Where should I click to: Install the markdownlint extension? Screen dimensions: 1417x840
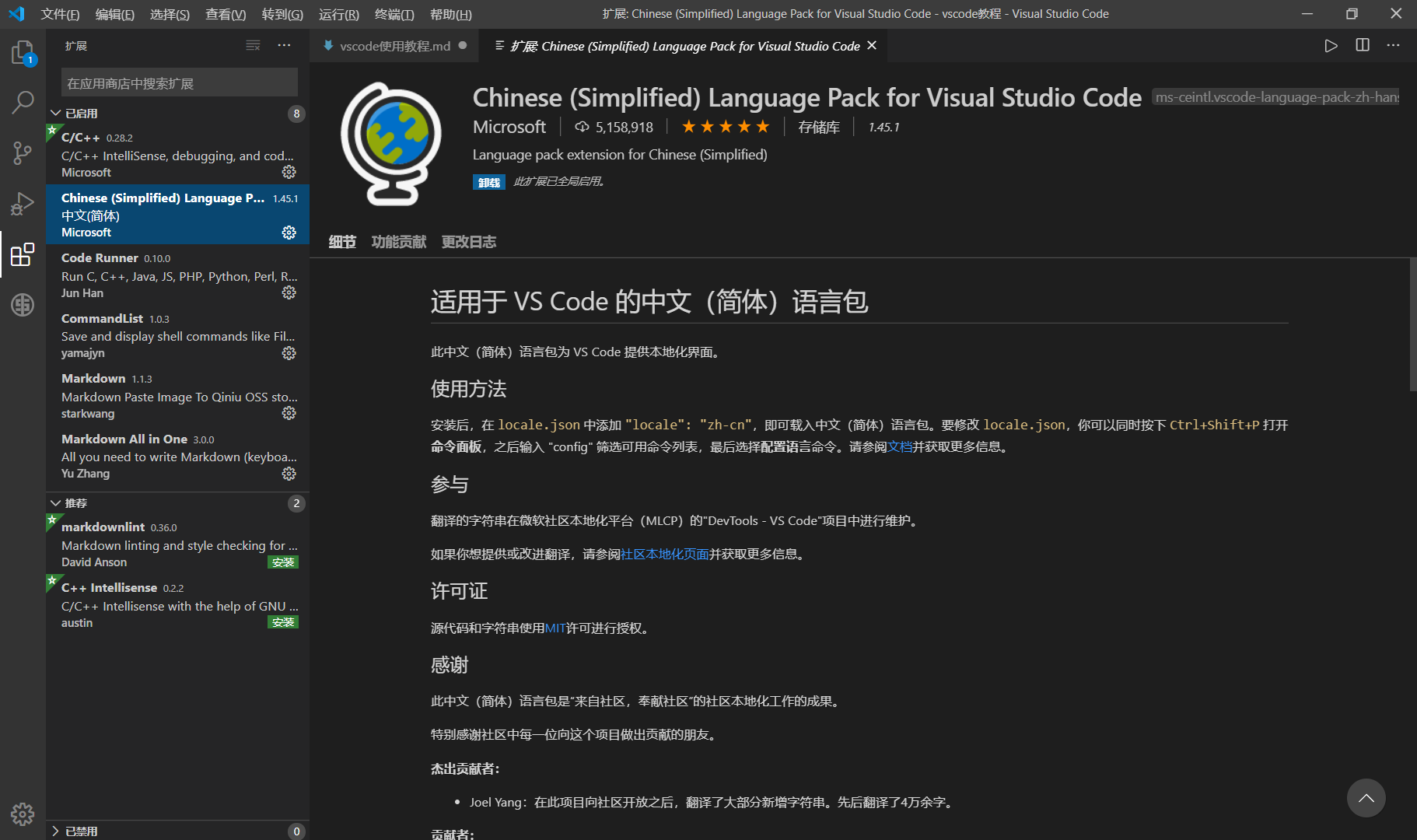[x=283, y=562]
